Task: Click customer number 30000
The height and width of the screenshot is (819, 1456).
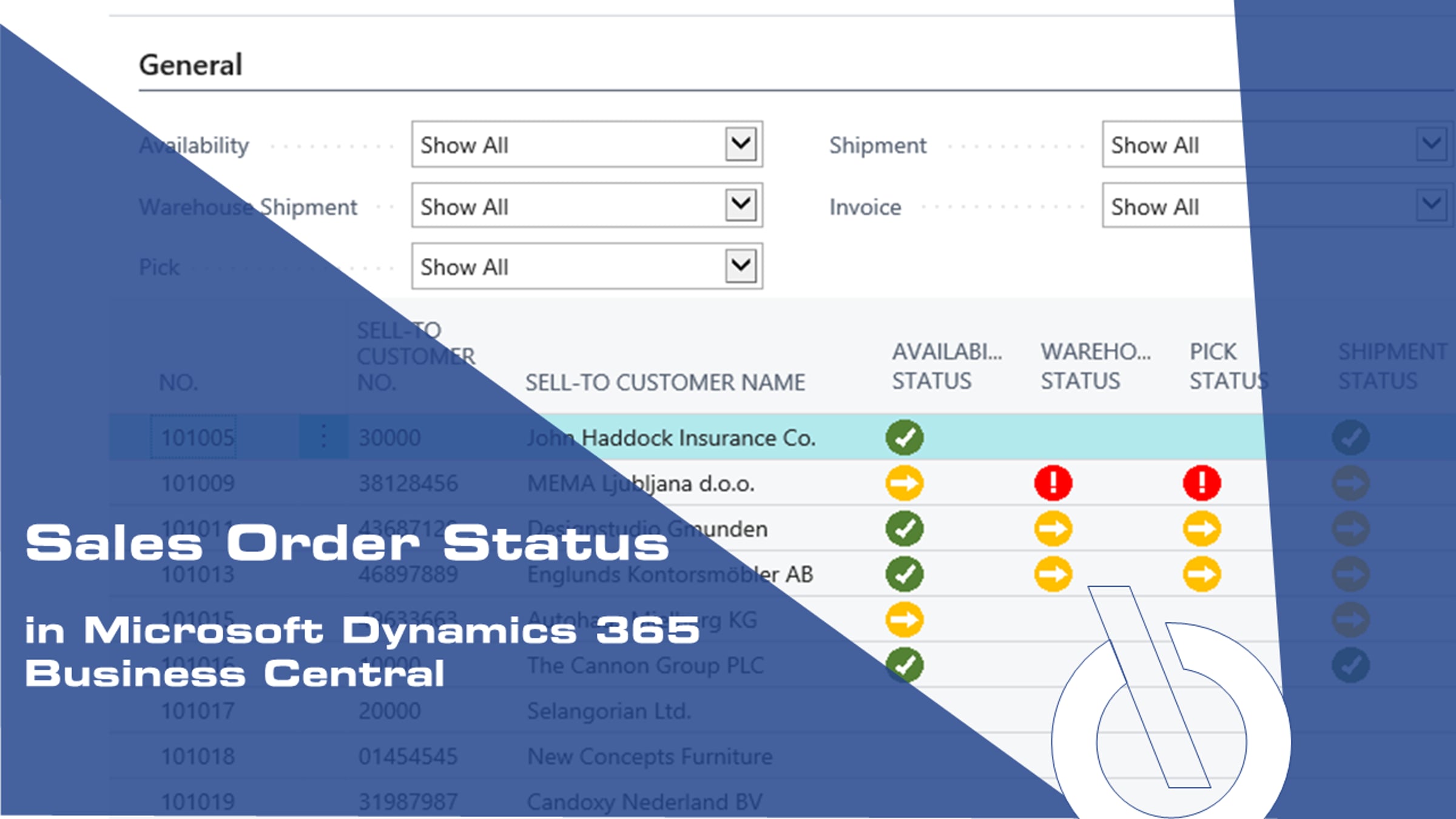Action: point(389,437)
